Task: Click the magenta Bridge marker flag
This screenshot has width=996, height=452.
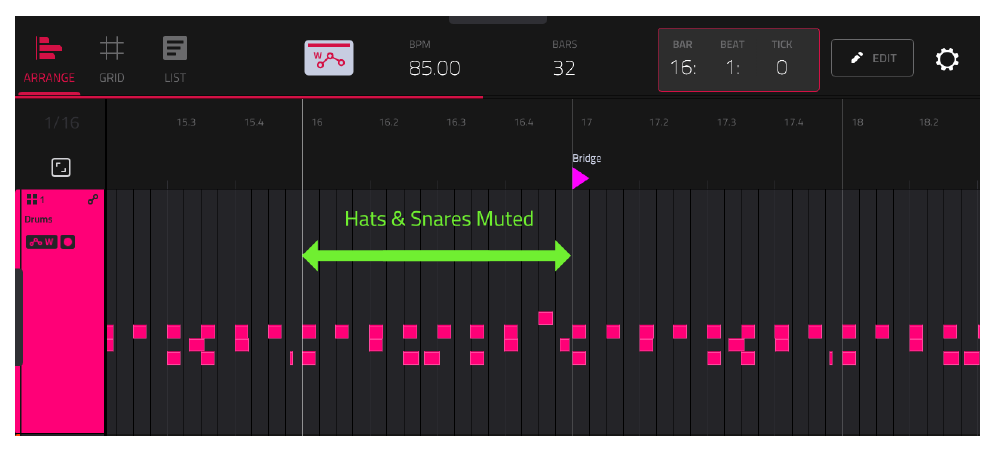Action: pos(579,178)
